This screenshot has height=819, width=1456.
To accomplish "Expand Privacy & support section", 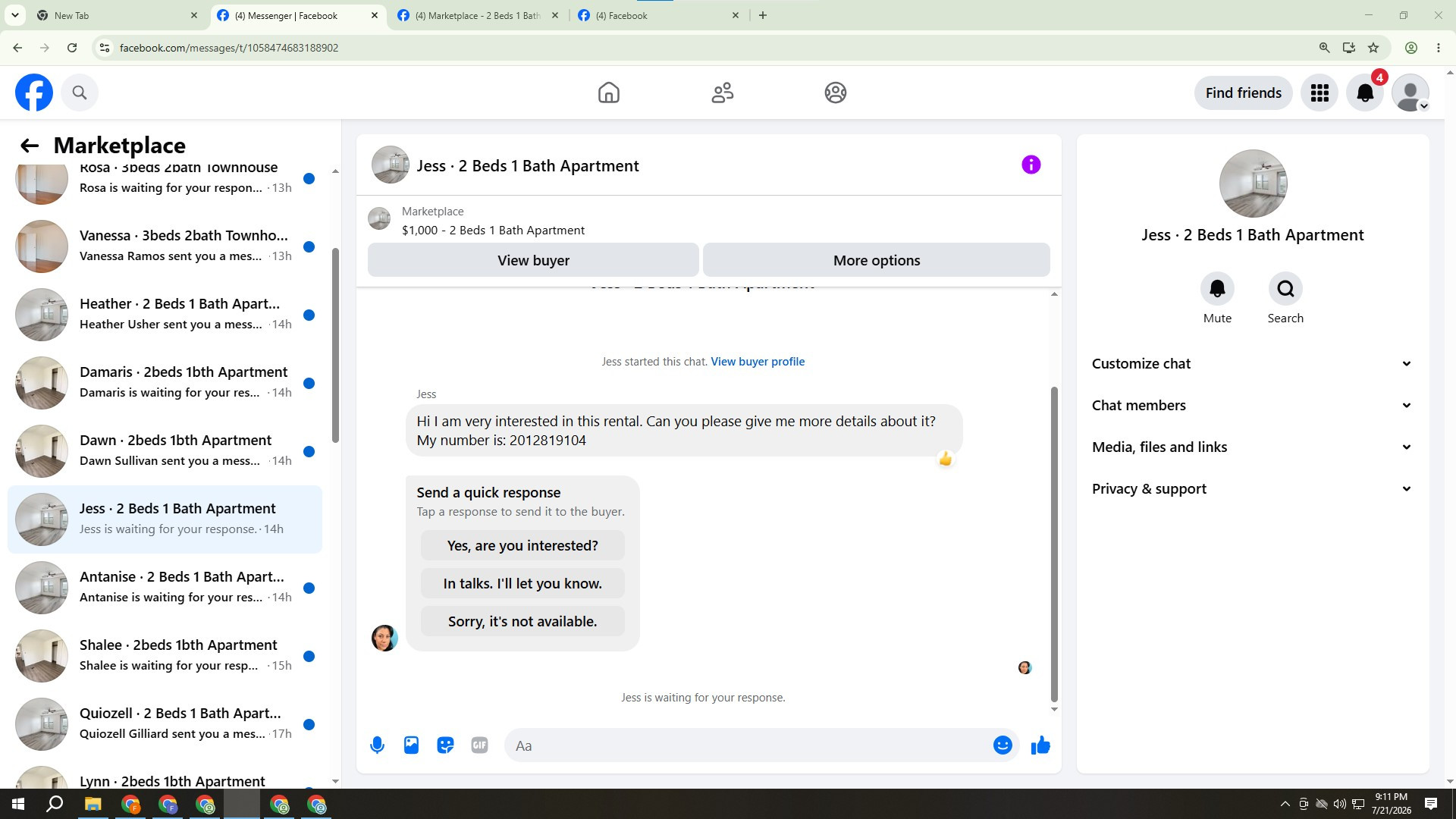I will [1253, 489].
